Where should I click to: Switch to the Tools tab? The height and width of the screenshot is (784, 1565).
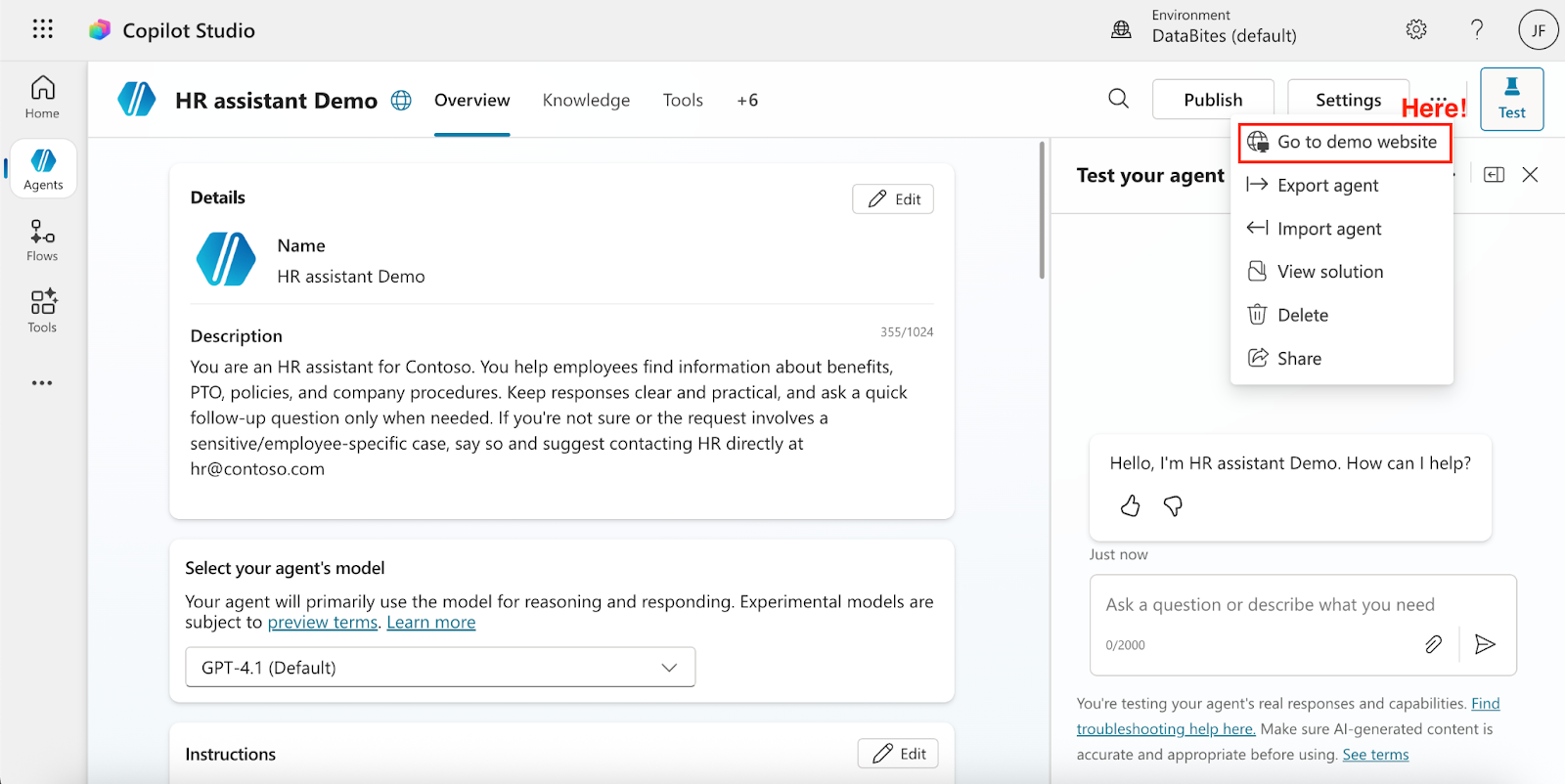click(683, 101)
